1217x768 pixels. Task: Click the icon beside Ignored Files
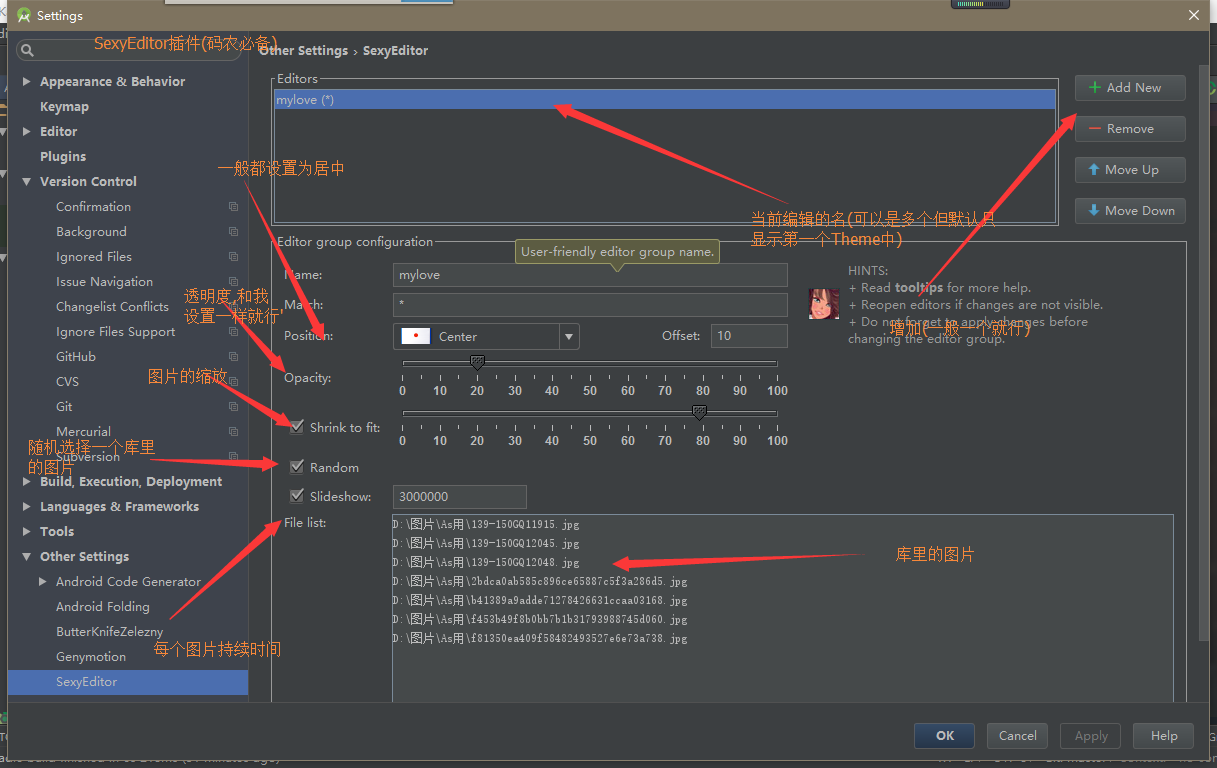point(233,257)
